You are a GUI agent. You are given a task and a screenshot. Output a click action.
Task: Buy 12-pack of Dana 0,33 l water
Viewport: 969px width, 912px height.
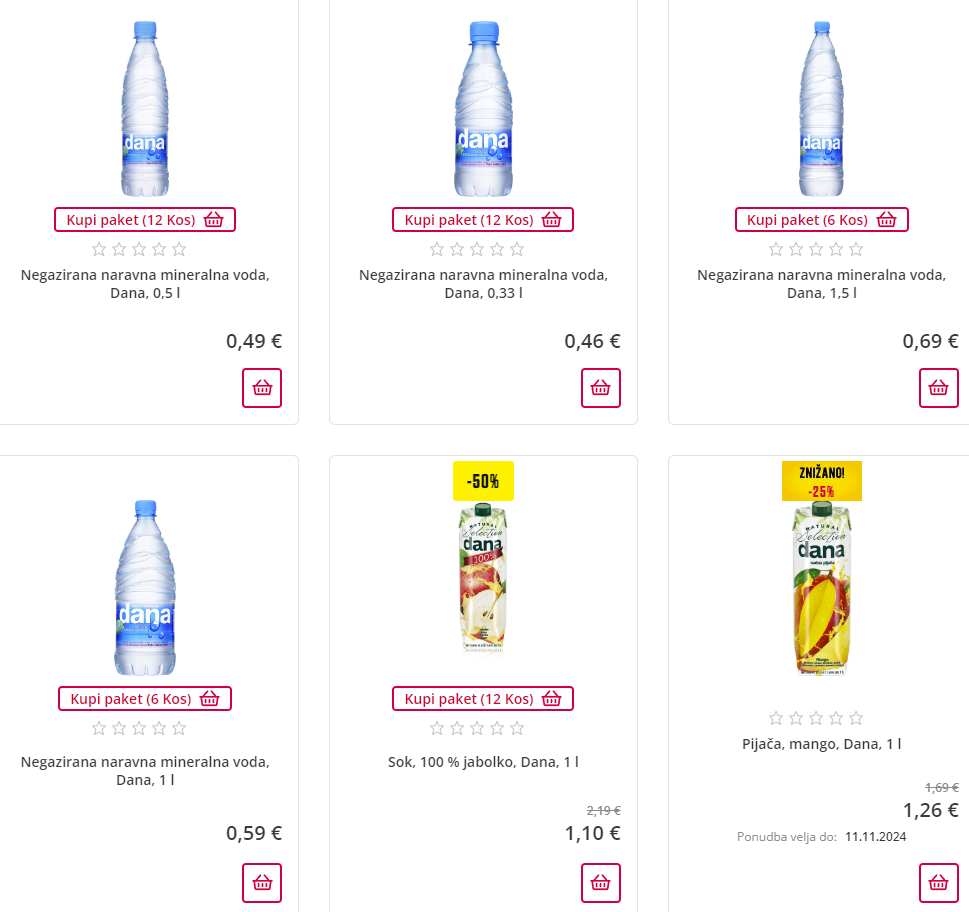[x=483, y=220]
